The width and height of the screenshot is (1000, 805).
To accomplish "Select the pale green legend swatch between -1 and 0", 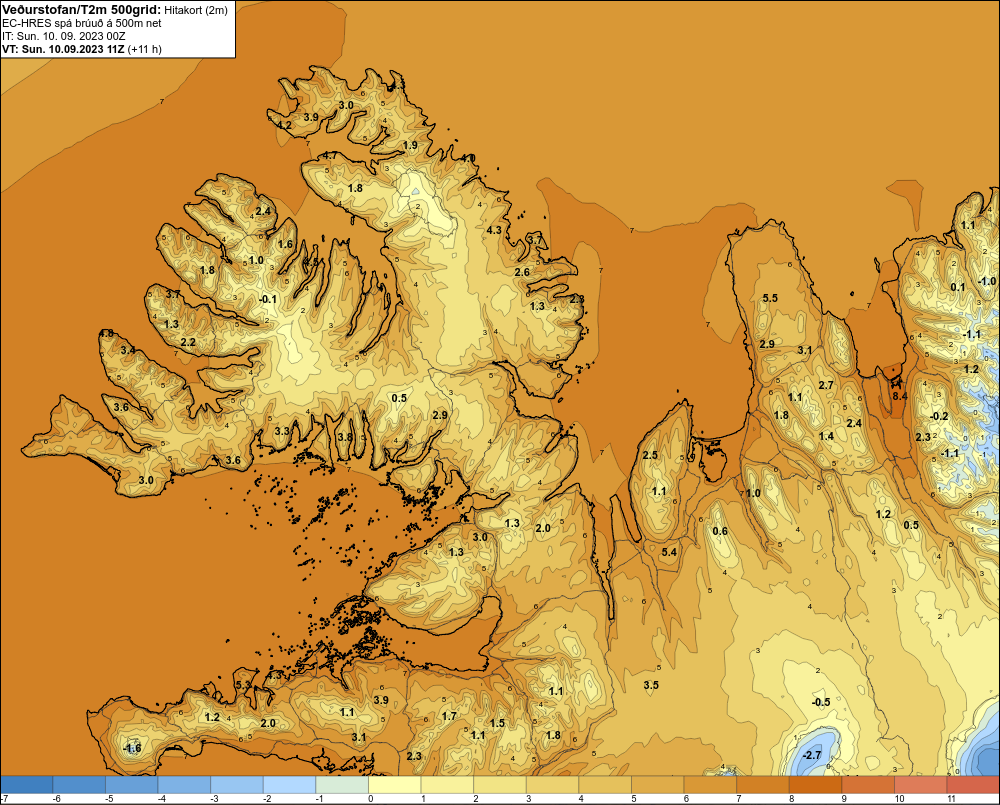I will (342, 785).
